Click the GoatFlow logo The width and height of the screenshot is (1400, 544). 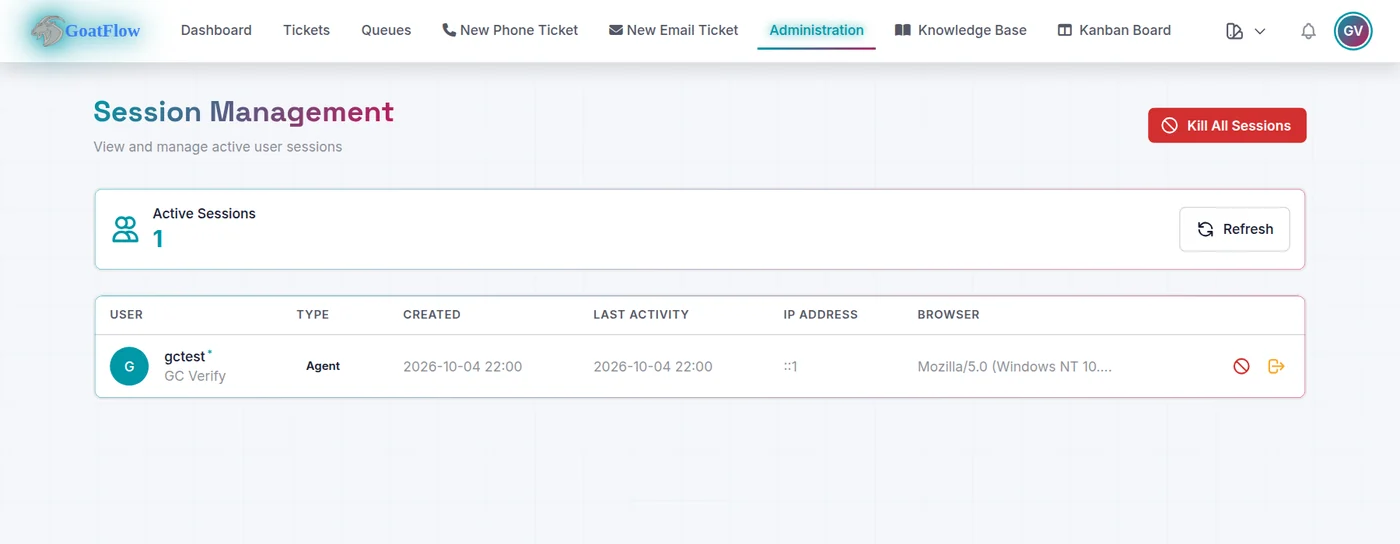(85, 31)
